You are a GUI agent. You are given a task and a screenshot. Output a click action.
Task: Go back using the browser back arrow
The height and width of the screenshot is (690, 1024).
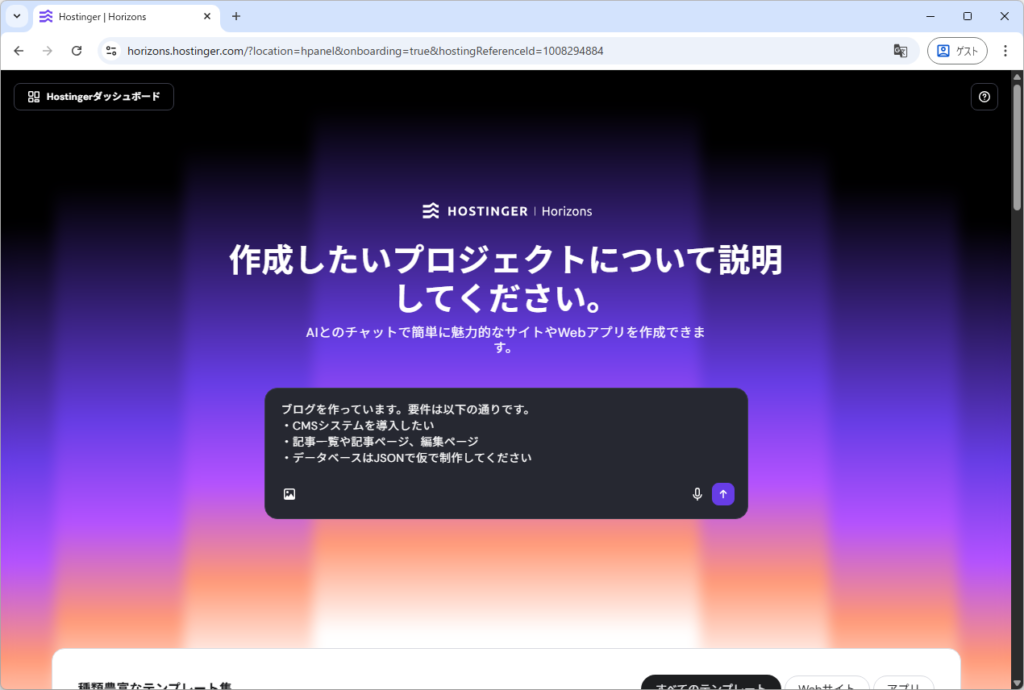point(19,51)
